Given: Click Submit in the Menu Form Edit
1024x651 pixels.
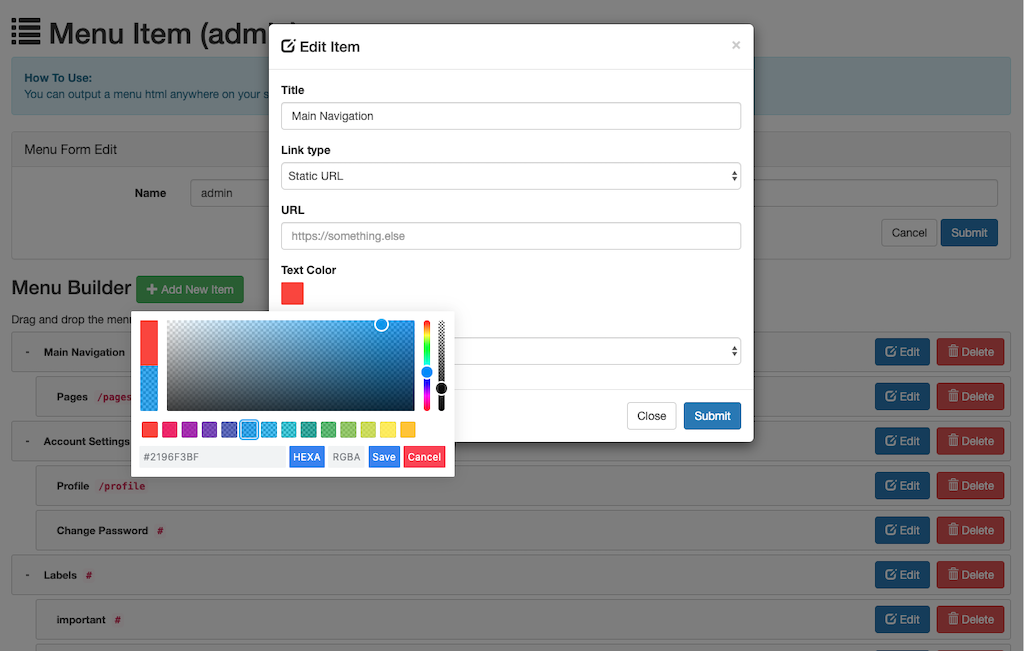Looking at the screenshot, I should [968, 232].
